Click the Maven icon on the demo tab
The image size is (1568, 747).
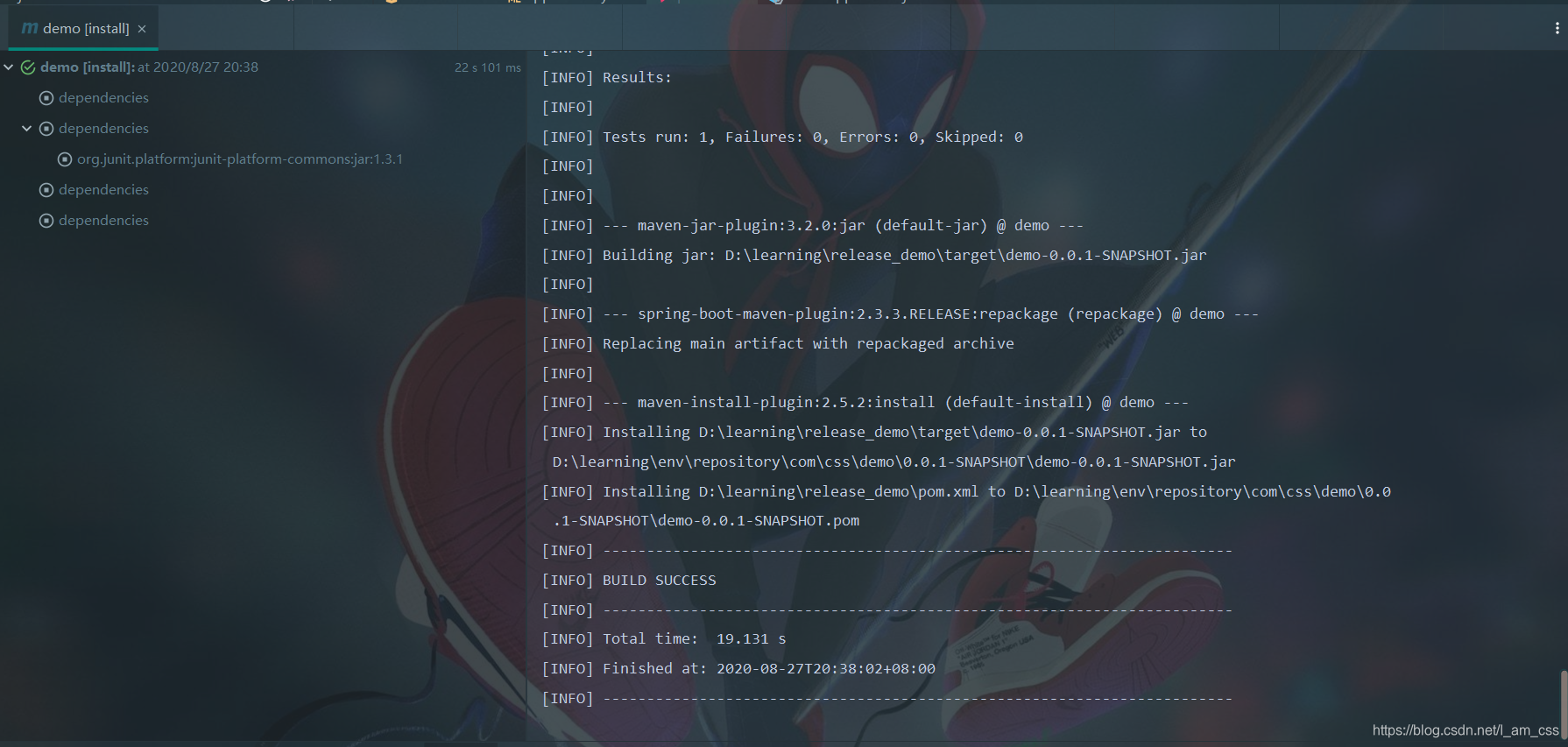[29, 28]
